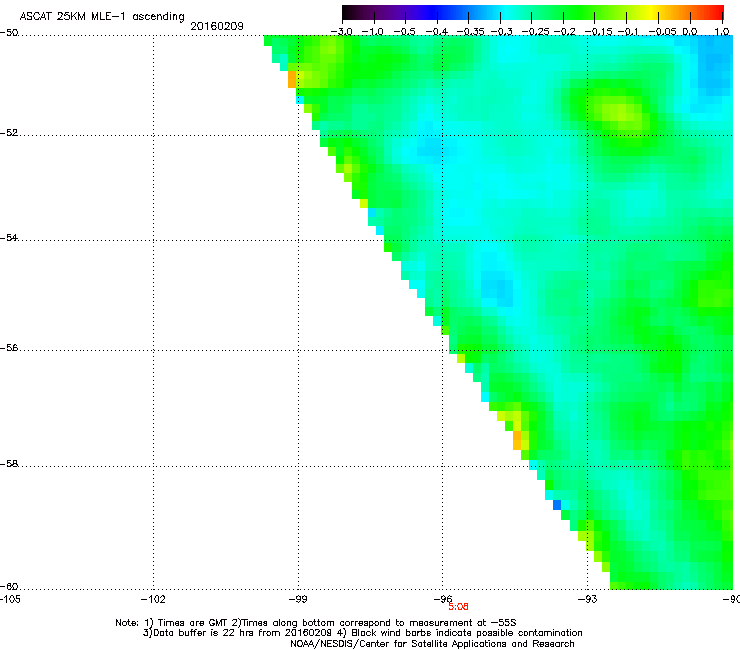This screenshot has height=650, width=740.
Task: Click the -0.2 color scale label
Action: click(x=564, y=32)
